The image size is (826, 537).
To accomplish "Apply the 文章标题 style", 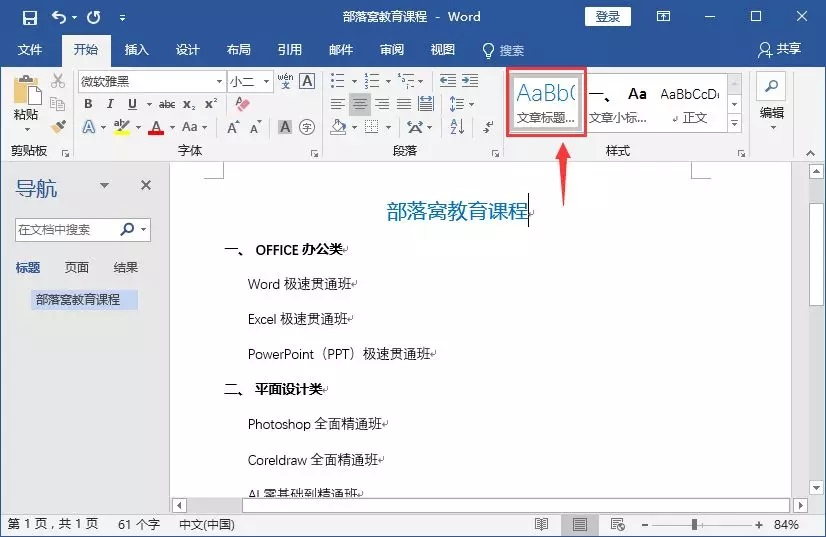I will pyautogui.click(x=546, y=102).
